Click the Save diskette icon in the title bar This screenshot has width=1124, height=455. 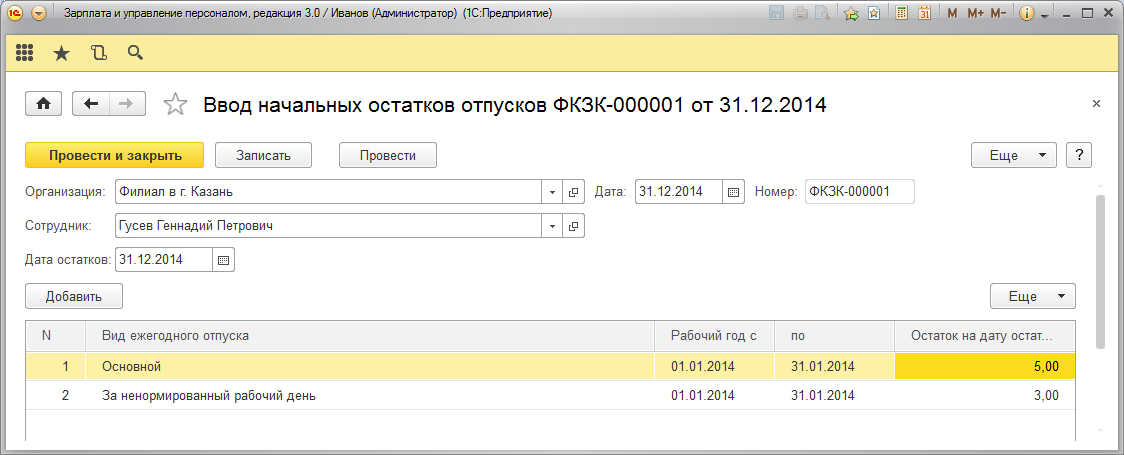pyautogui.click(x=776, y=14)
